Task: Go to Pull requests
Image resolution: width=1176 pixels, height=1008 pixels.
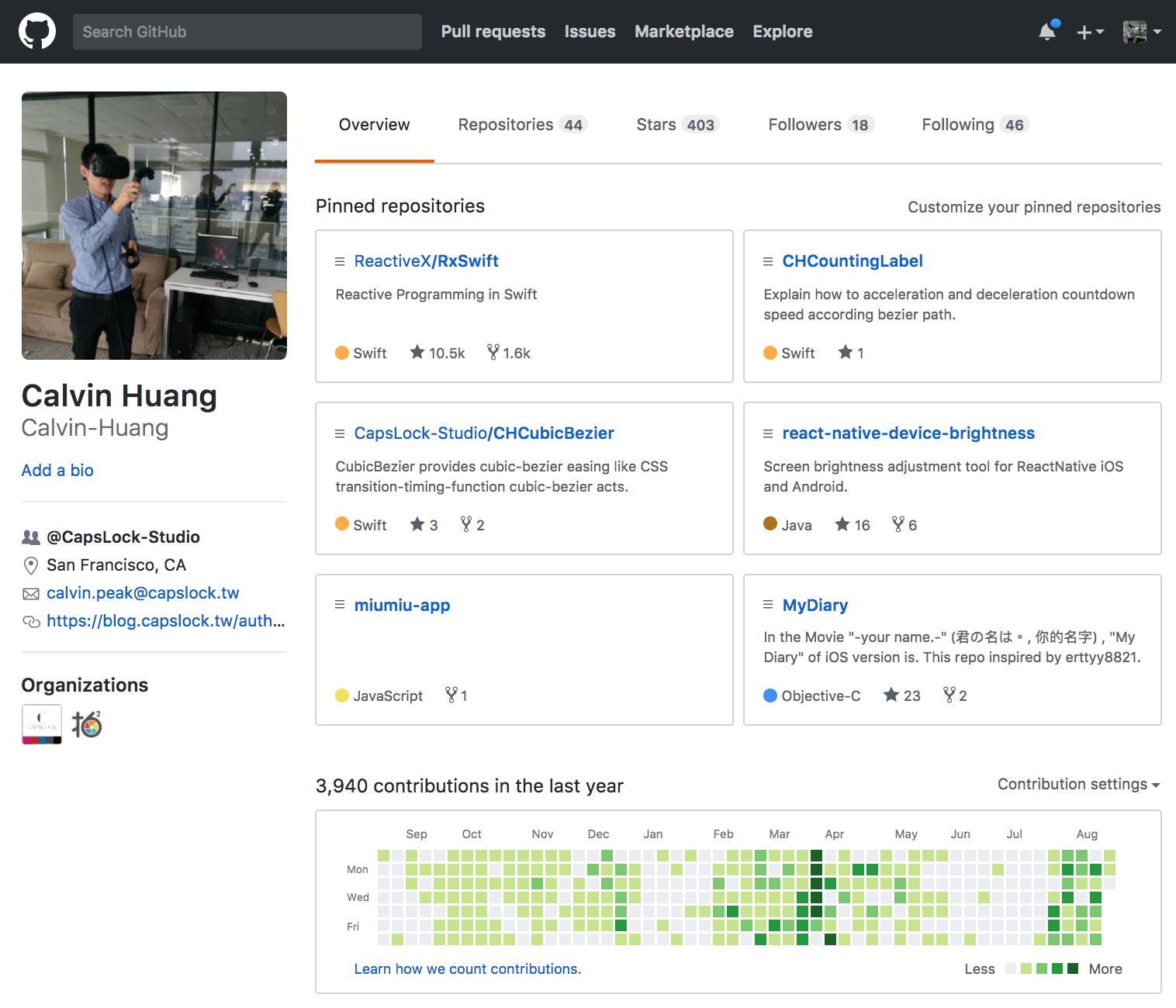Action: point(493,32)
